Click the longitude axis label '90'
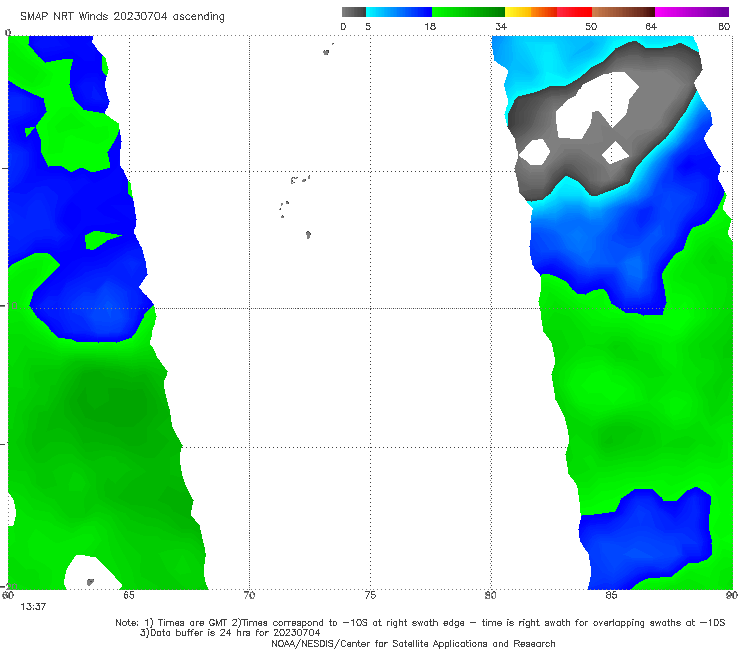Image resolution: width=740 pixels, height=650 pixels. [x=732, y=595]
